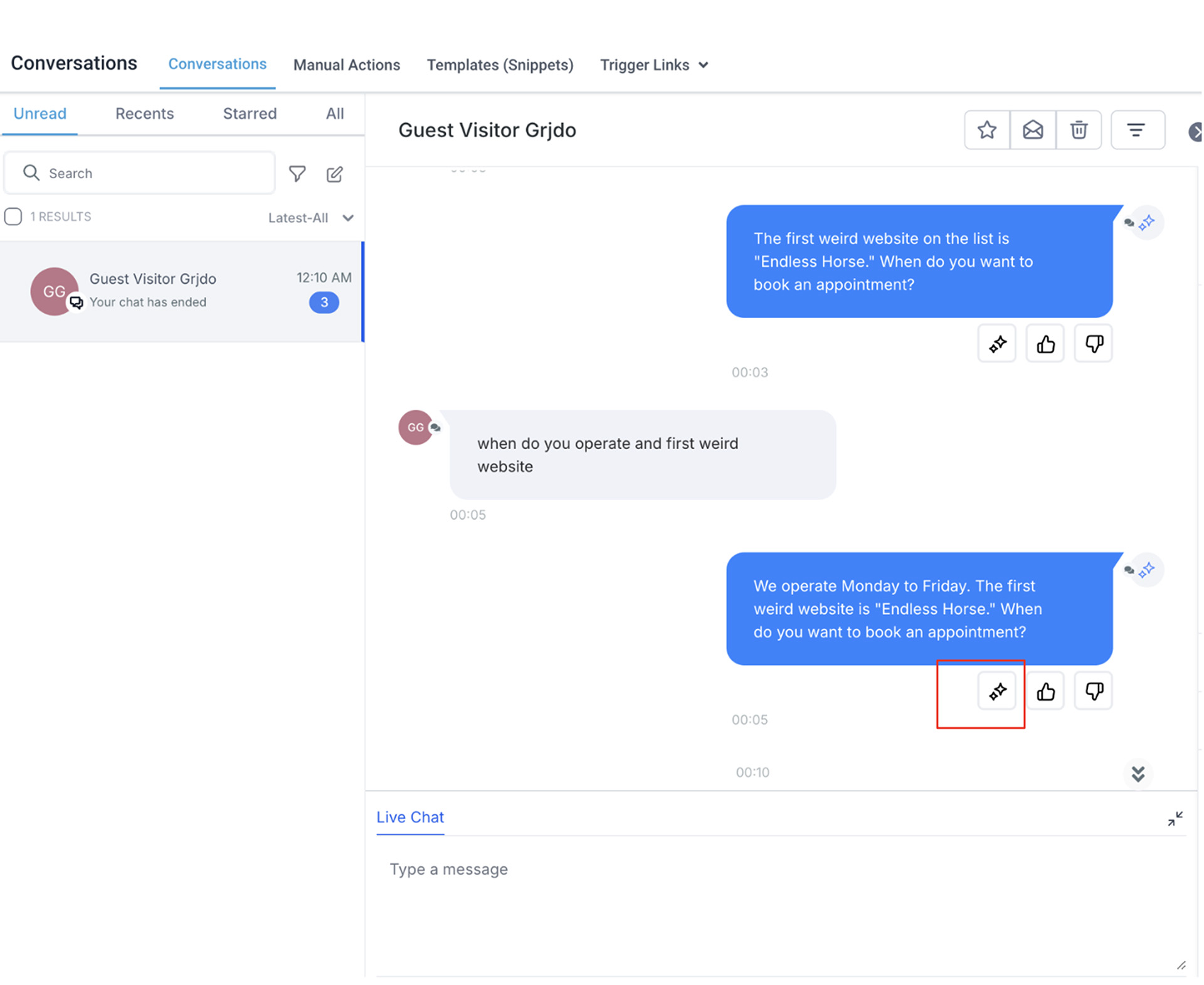The height and width of the screenshot is (985, 1204).
Task: Switch to Conversations top tab
Action: [217, 64]
